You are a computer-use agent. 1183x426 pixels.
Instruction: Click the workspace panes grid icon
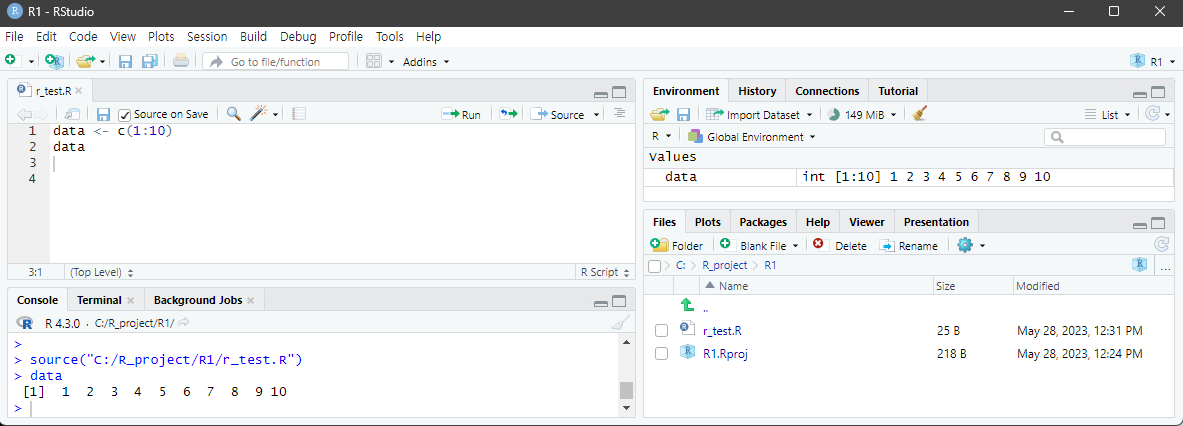click(373, 61)
